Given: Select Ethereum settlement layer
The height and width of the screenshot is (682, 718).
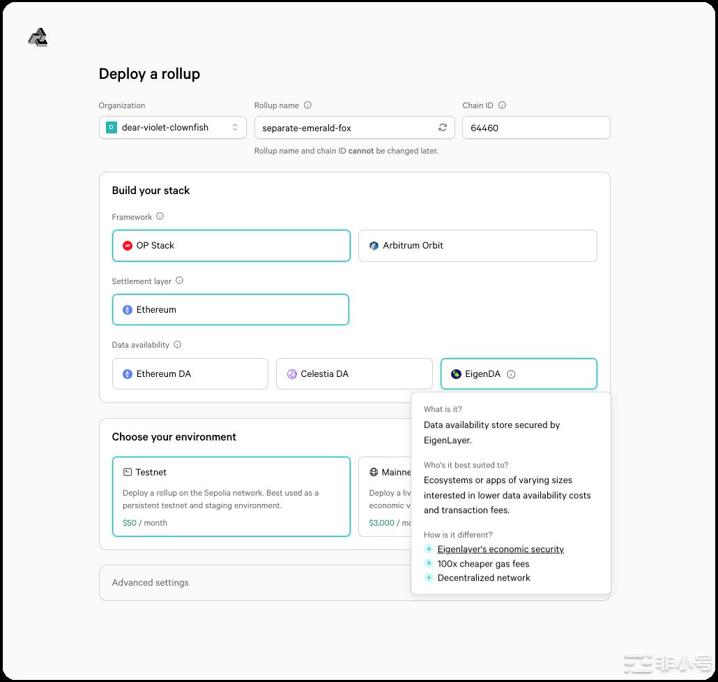Looking at the screenshot, I should 230,310.
